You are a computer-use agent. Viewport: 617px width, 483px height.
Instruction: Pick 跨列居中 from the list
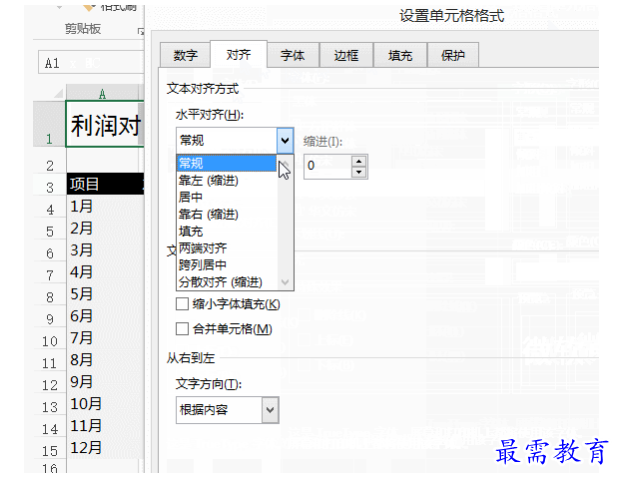pyautogui.click(x=226, y=265)
